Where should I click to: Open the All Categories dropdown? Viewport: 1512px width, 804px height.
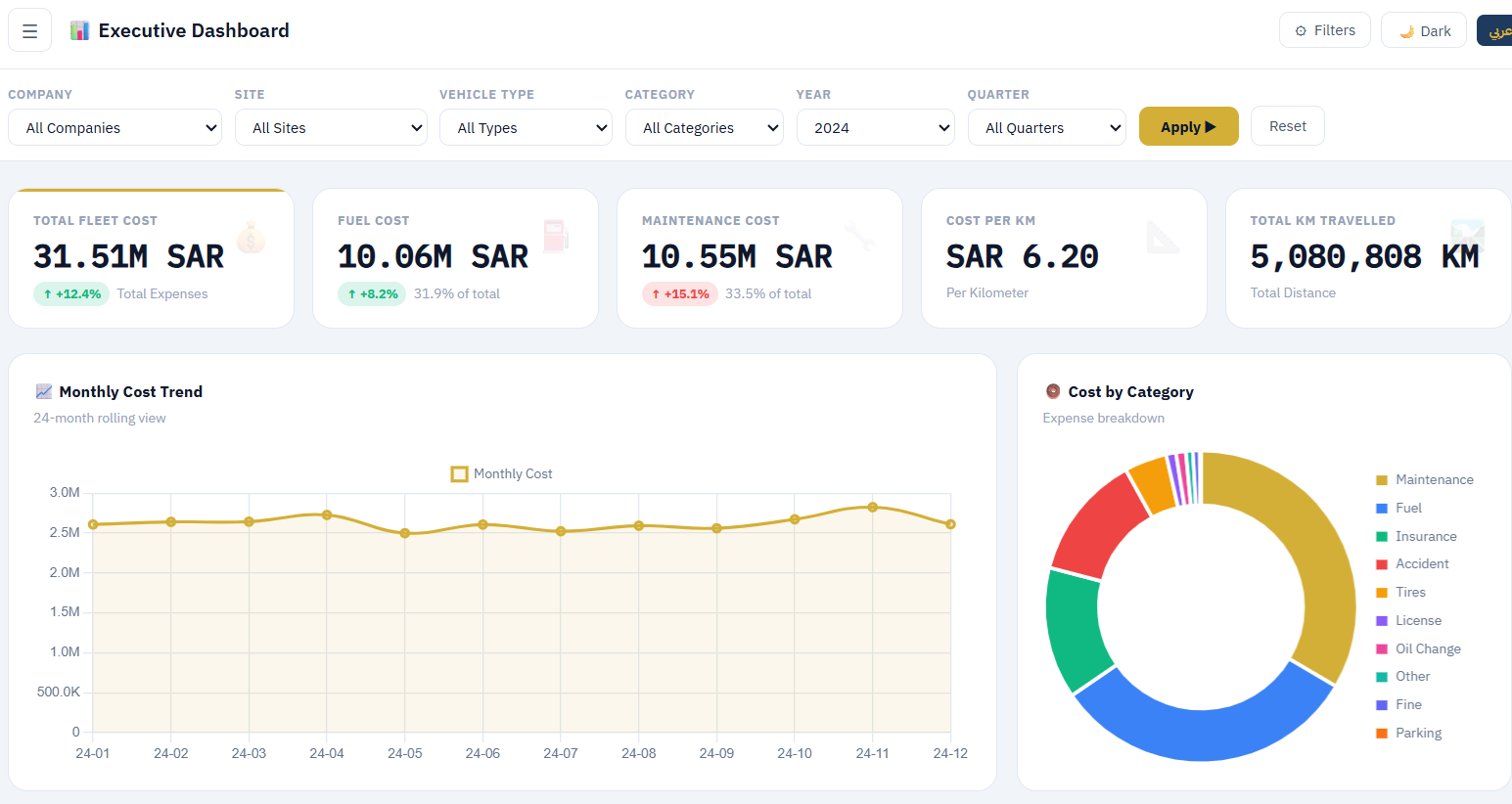705,127
